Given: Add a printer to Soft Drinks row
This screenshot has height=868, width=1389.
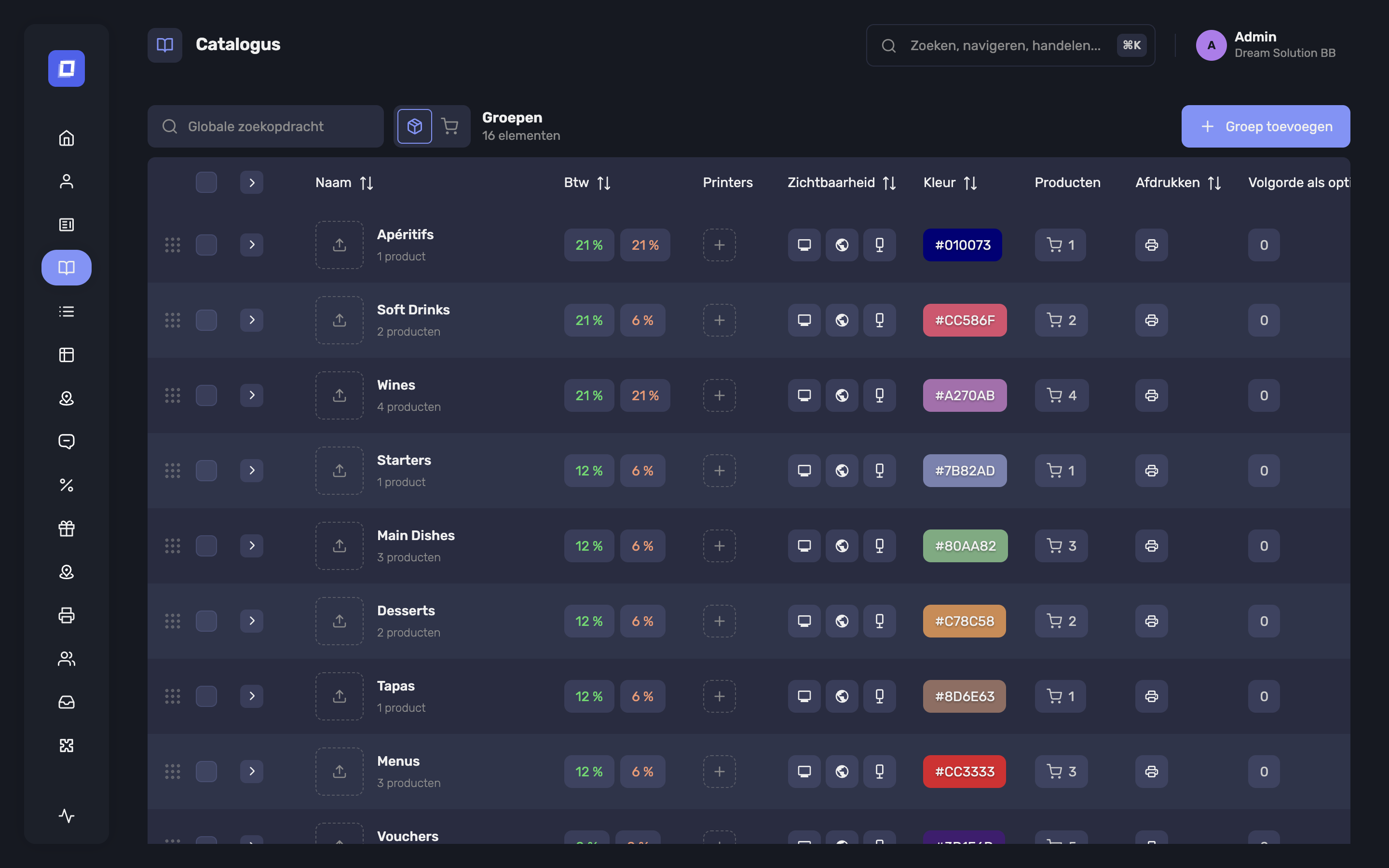Looking at the screenshot, I should [x=719, y=320].
